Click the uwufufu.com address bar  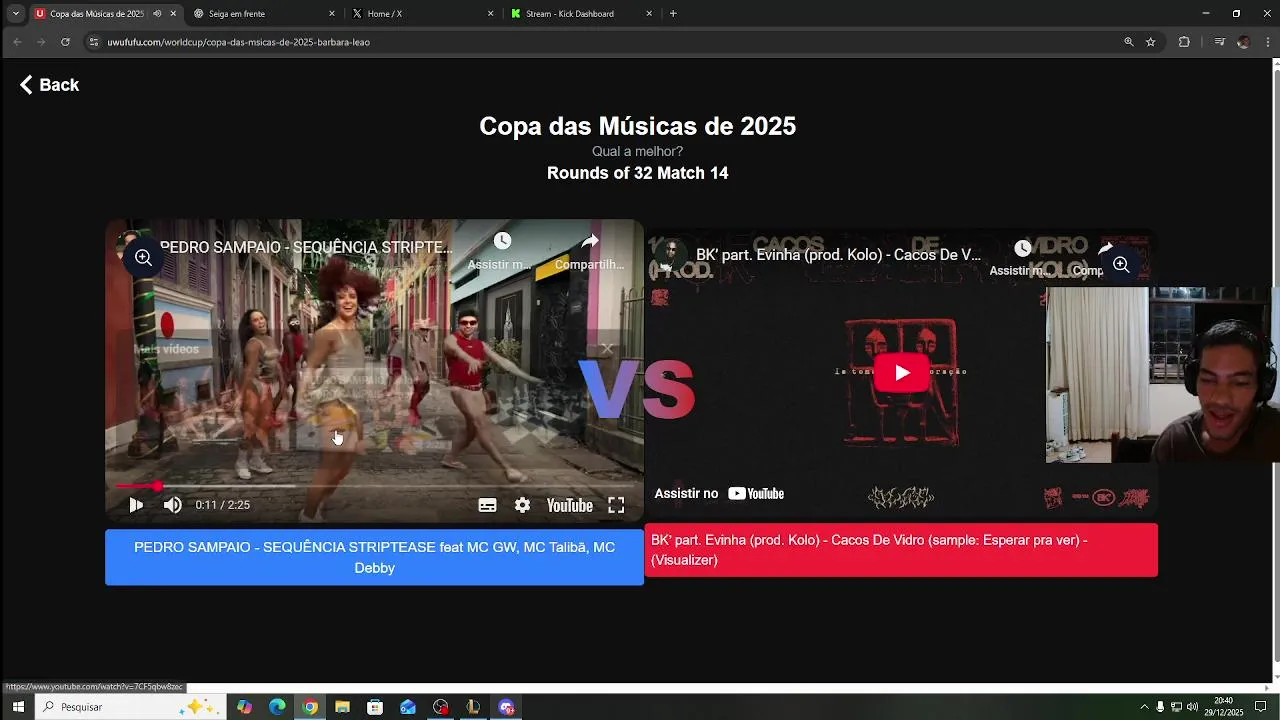[600, 42]
